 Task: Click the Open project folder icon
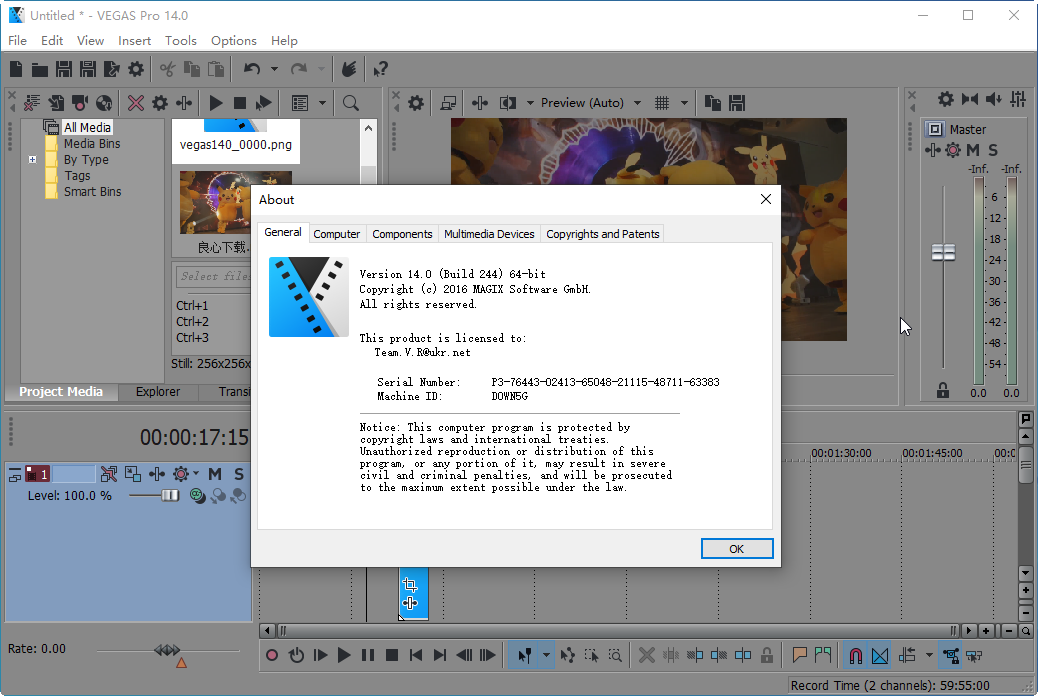(x=40, y=69)
